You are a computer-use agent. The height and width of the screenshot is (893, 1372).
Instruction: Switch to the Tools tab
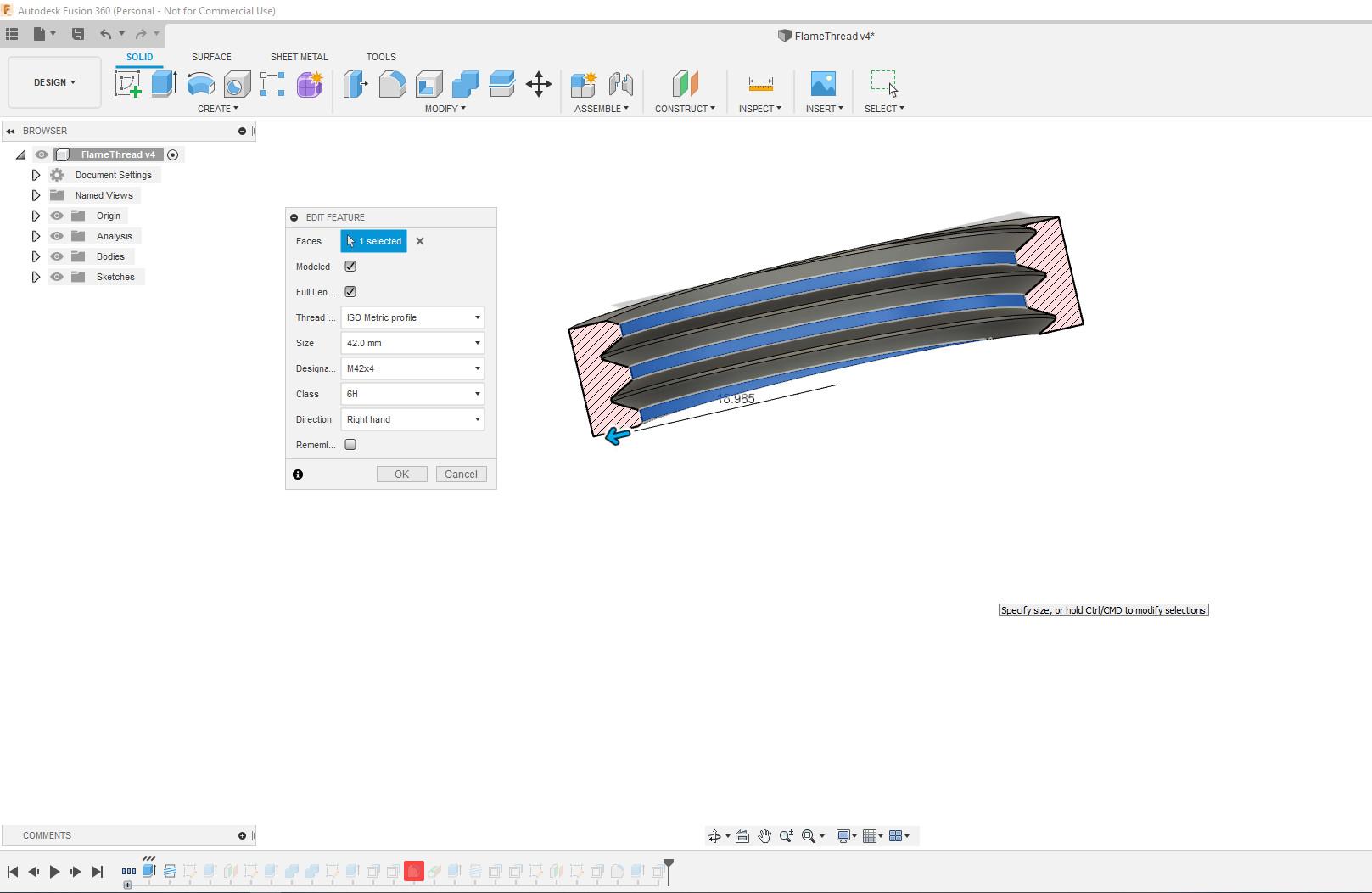[381, 57]
